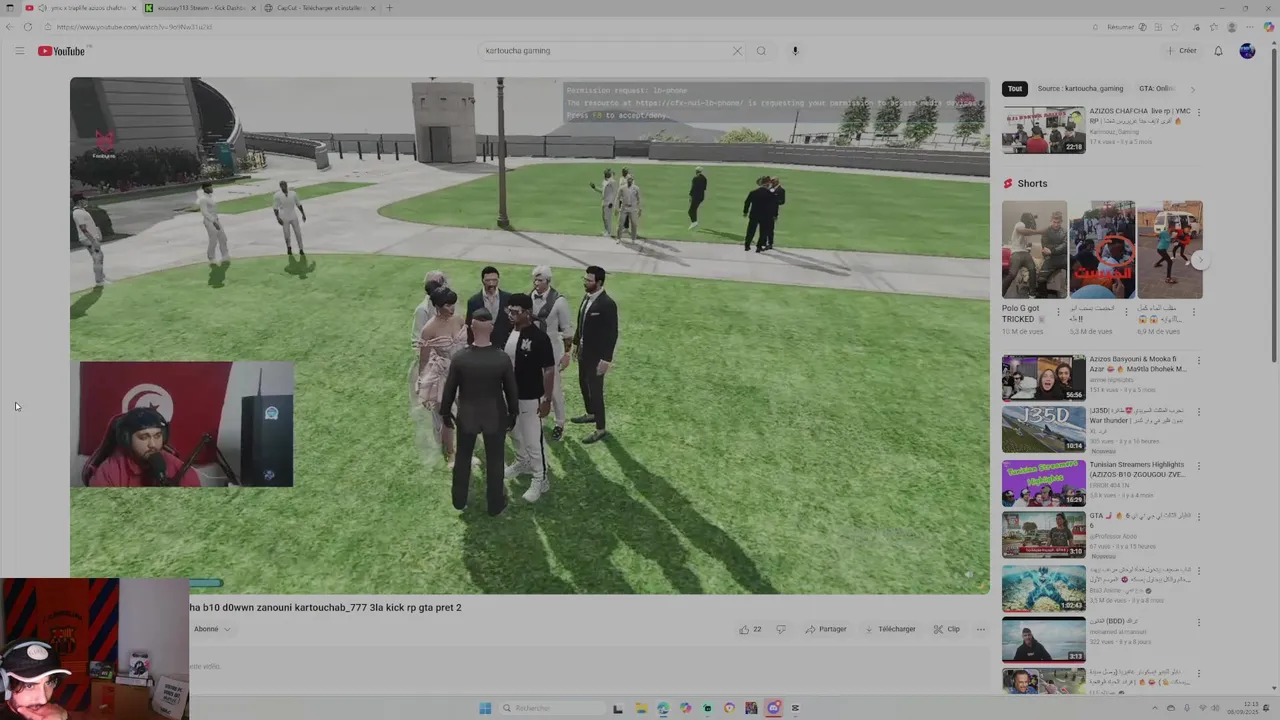Show the next Shorts with the arrow button
Screen dimensions: 1280x720
tap(1200, 260)
